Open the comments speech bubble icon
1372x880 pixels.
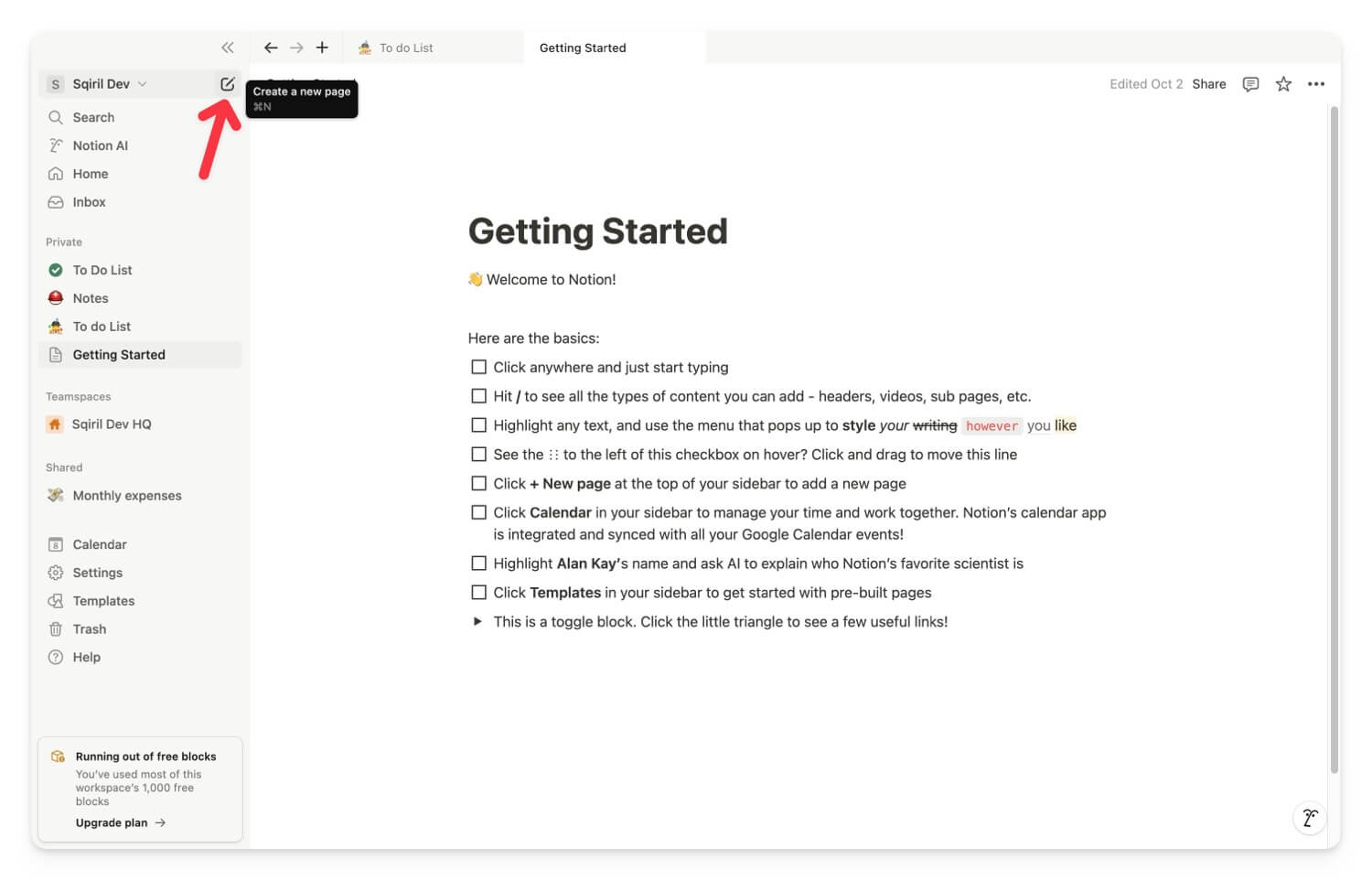[x=1250, y=84]
